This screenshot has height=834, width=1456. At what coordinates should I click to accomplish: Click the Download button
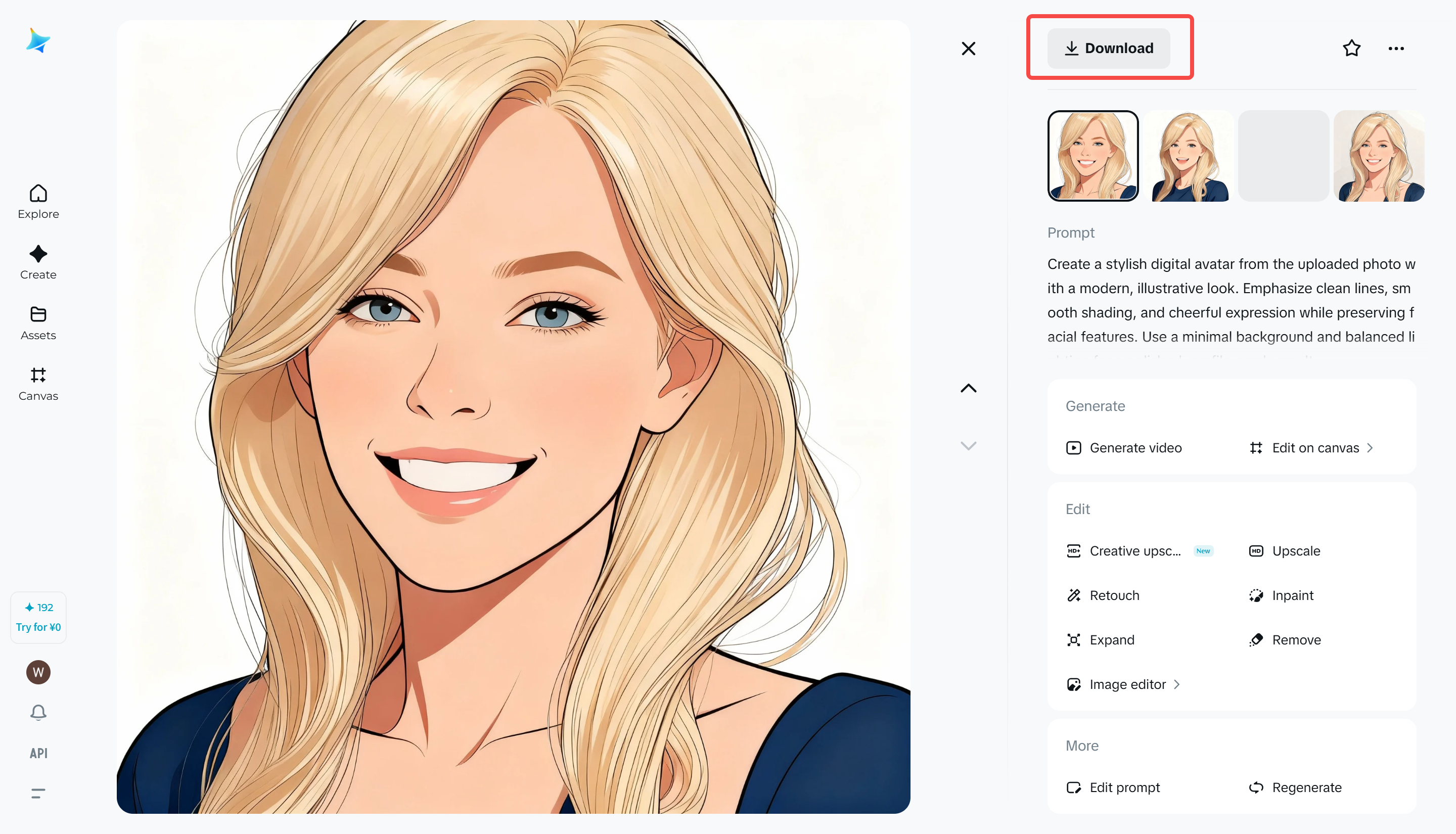(x=1108, y=48)
